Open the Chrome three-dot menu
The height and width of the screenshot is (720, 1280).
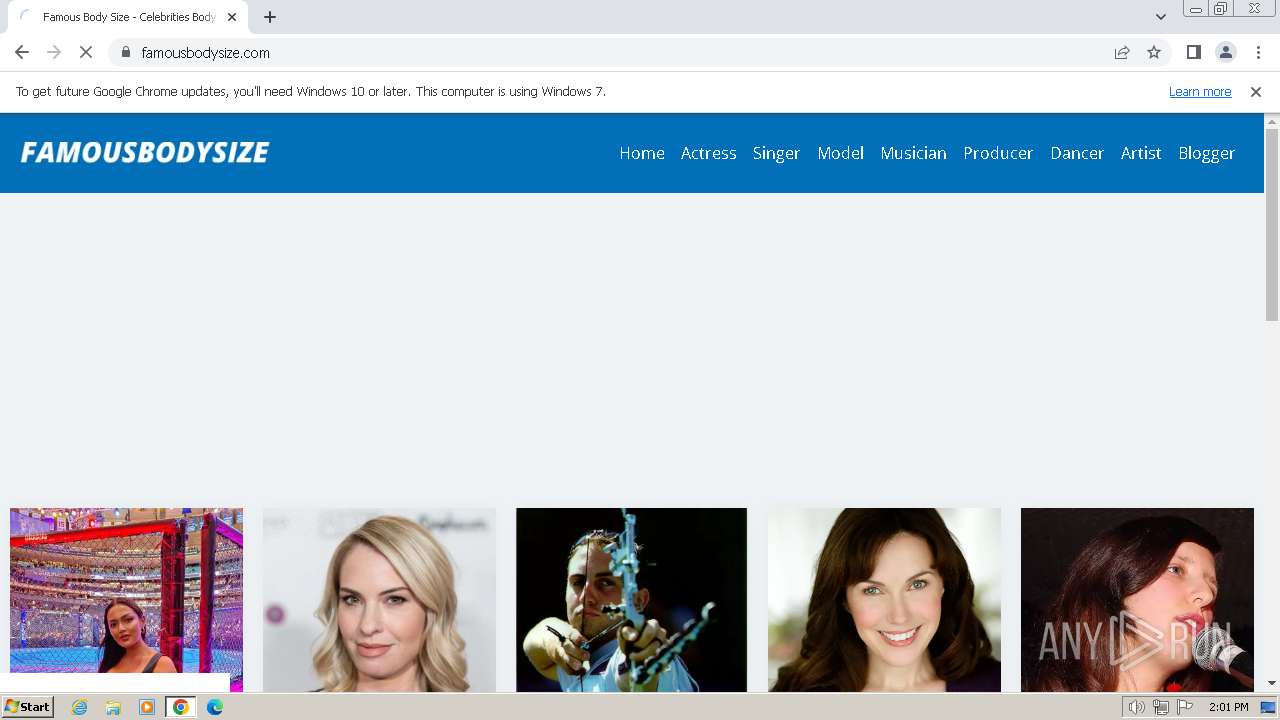click(x=1258, y=53)
